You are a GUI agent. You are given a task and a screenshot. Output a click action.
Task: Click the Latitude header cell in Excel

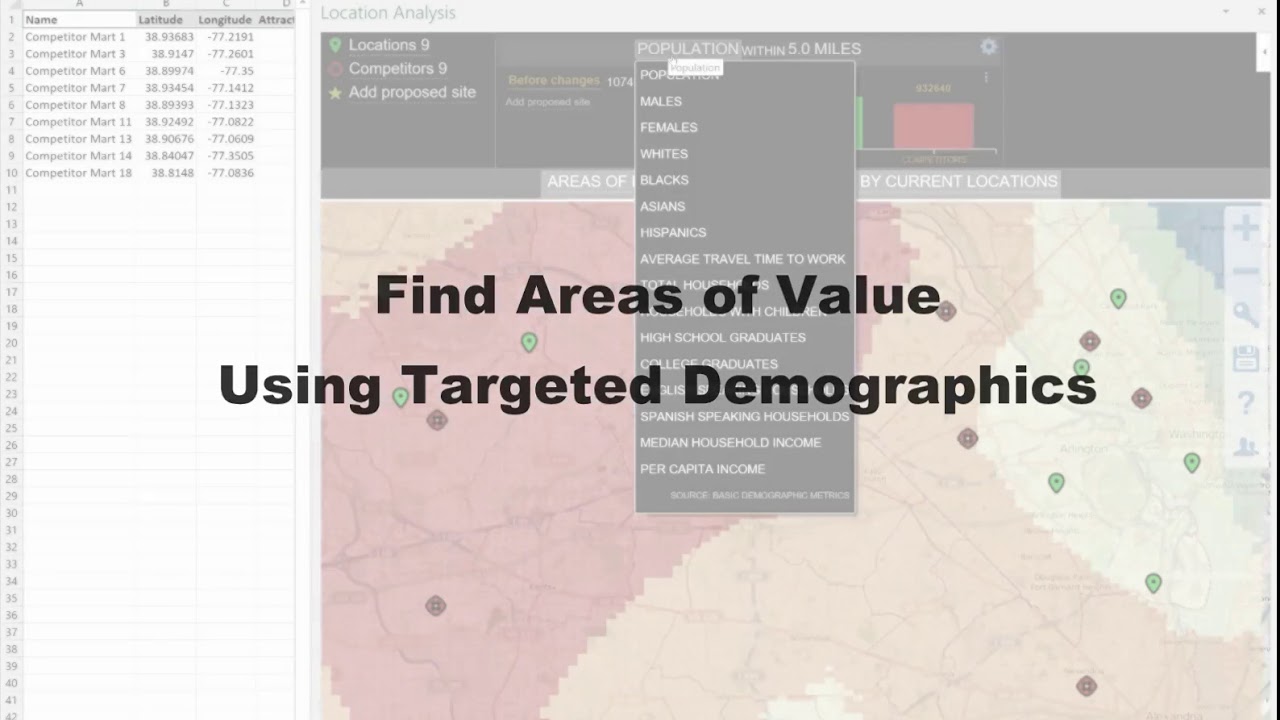(x=165, y=20)
